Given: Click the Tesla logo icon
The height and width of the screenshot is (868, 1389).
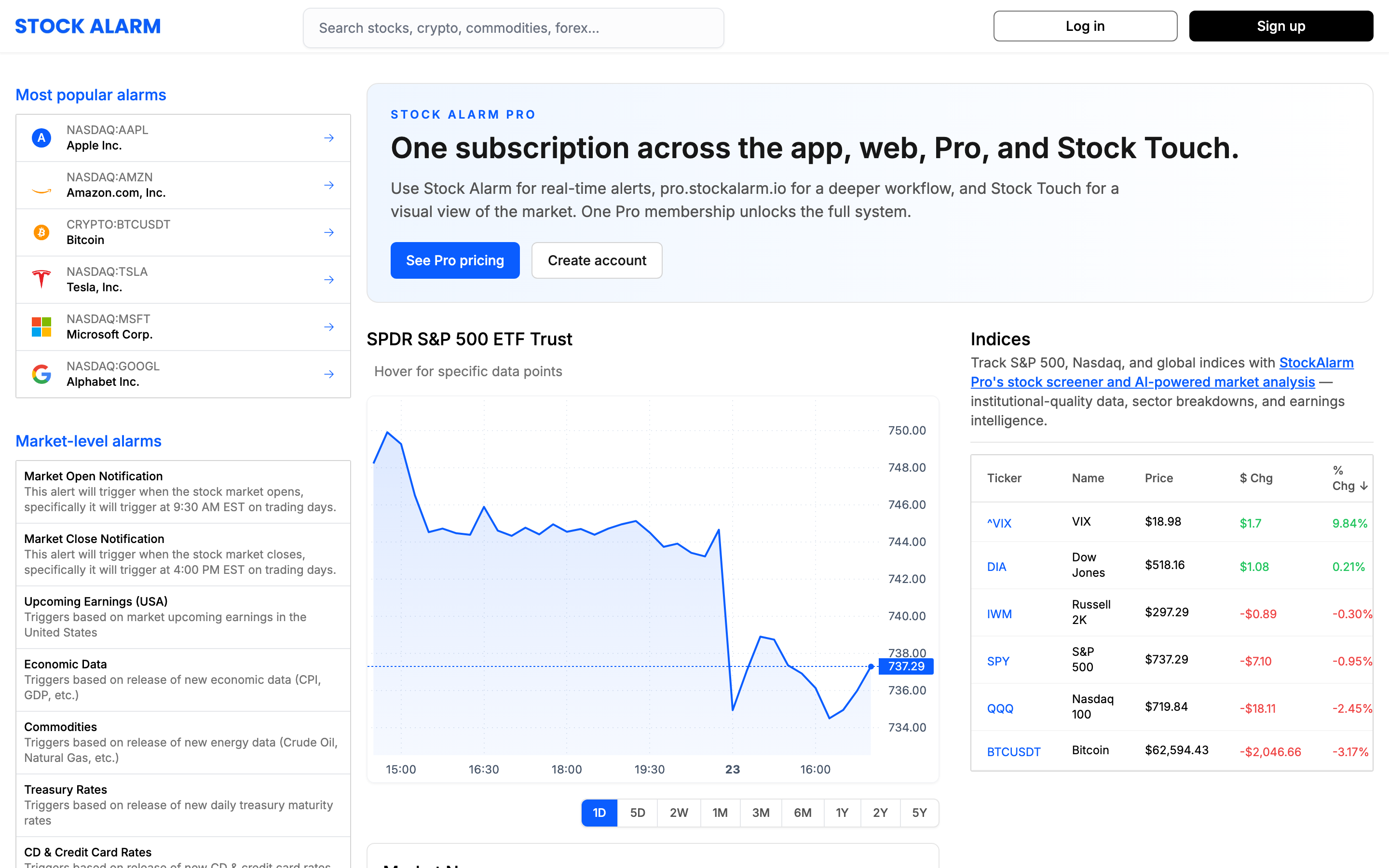Looking at the screenshot, I should [41, 280].
